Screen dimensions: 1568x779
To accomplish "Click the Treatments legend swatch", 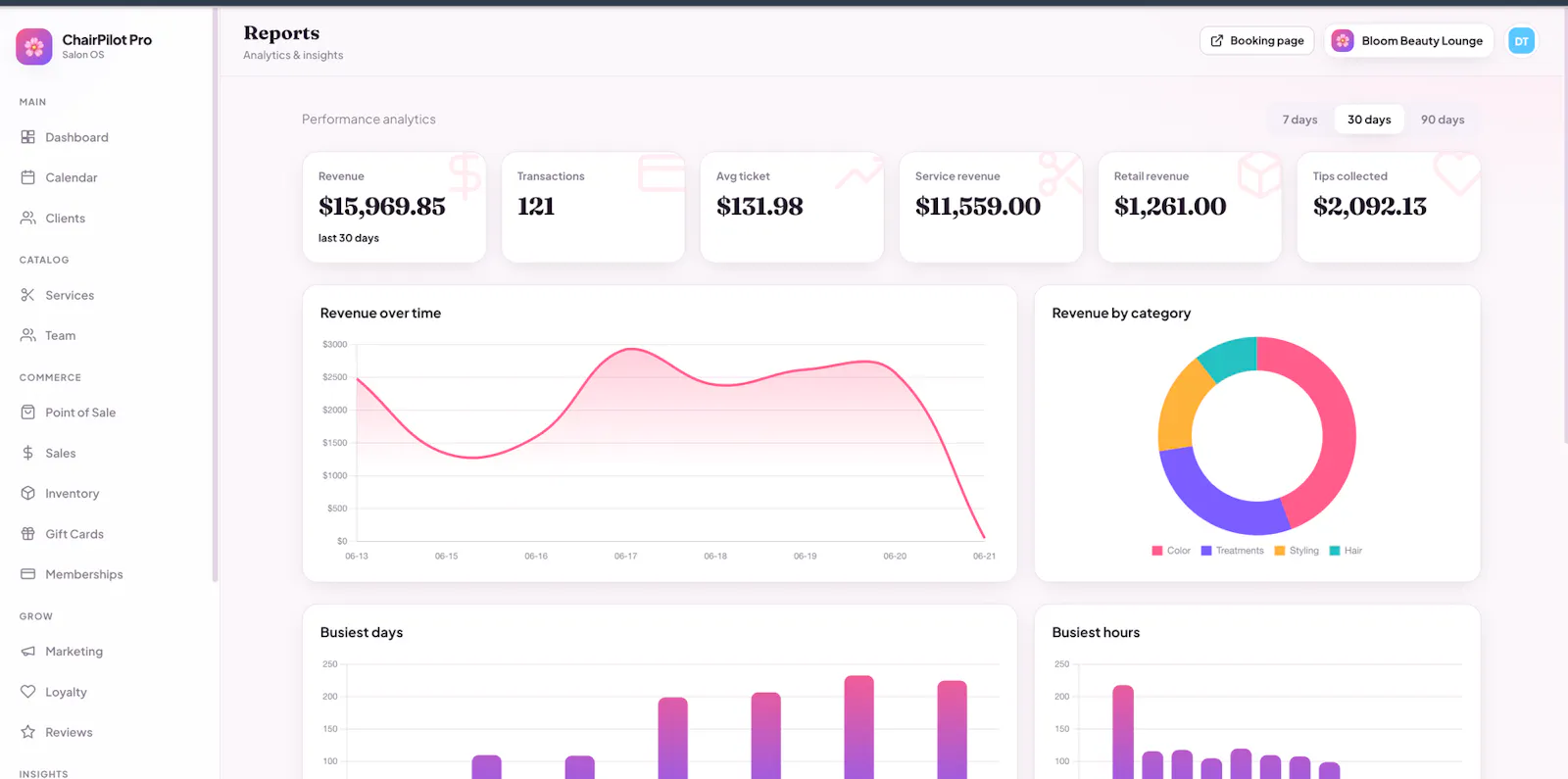I will pyautogui.click(x=1206, y=551).
